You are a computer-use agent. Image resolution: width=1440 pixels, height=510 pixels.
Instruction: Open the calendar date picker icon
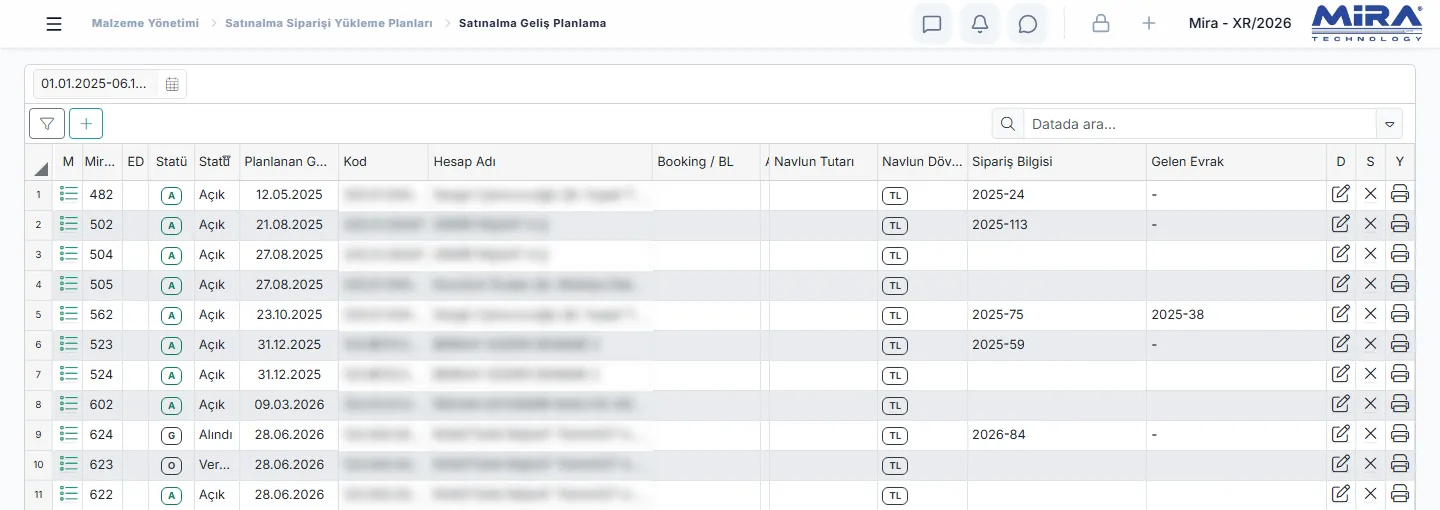tap(172, 84)
